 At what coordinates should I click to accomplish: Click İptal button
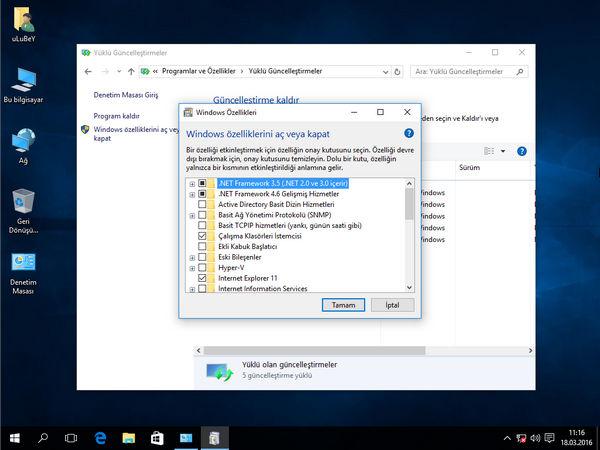click(392, 305)
